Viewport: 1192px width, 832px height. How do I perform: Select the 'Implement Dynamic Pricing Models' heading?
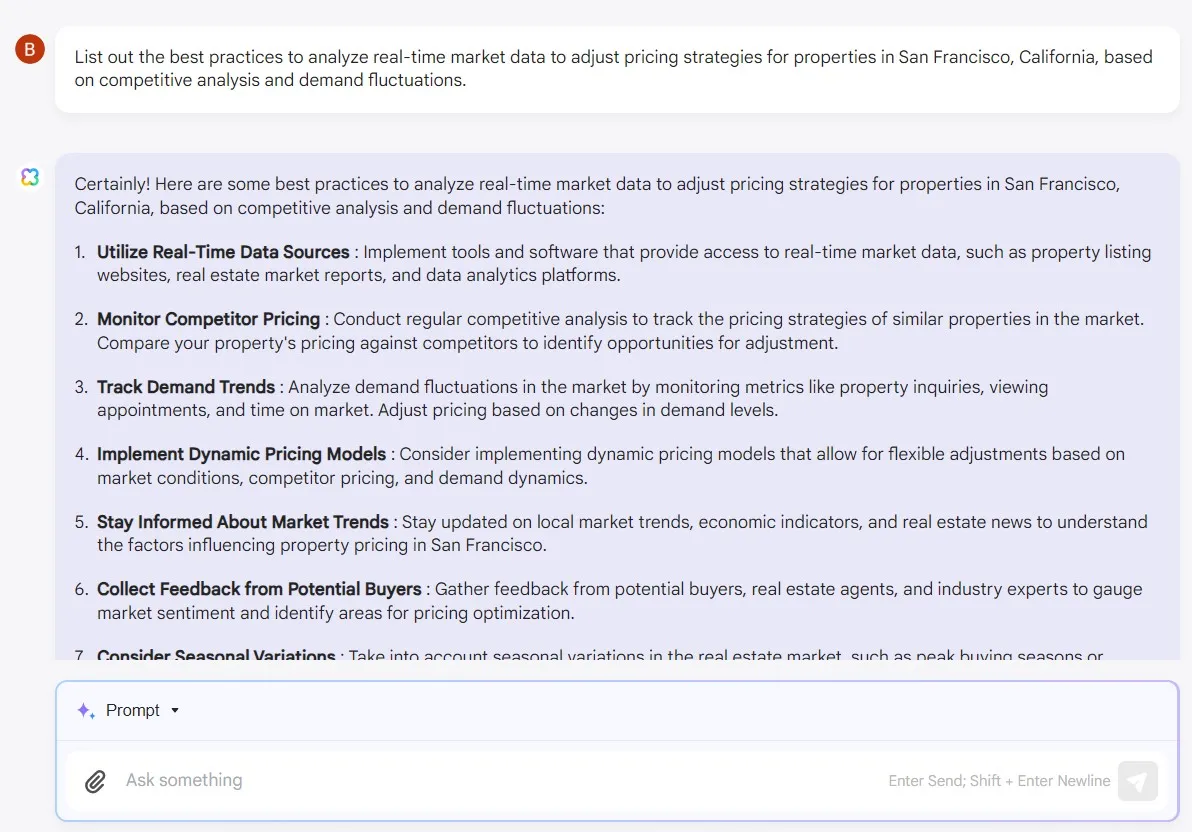point(241,454)
